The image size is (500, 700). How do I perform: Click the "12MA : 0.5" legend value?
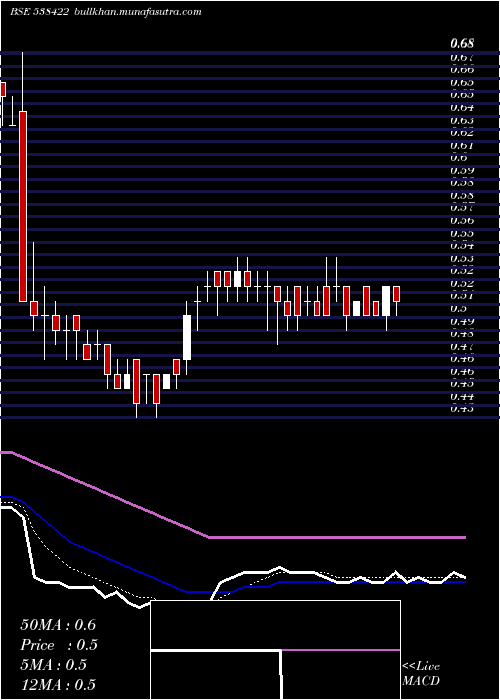click(58, 684)
